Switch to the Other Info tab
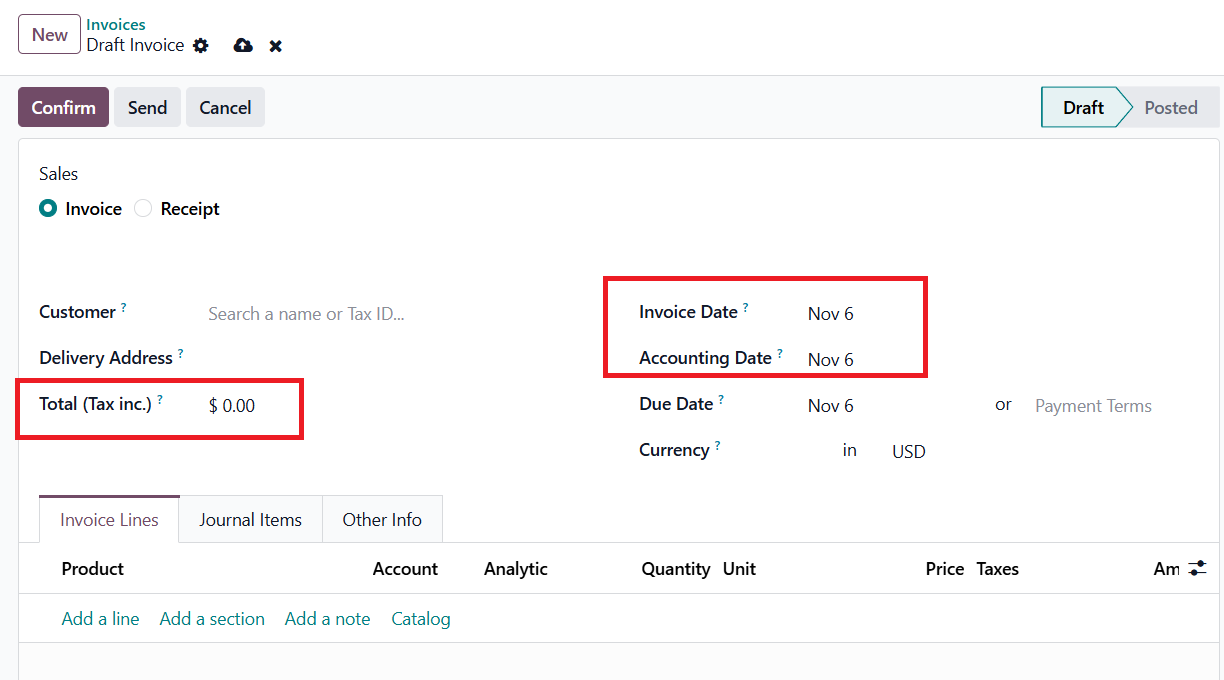Viewport: 1224px width, 680px height. tap(382, 520)
